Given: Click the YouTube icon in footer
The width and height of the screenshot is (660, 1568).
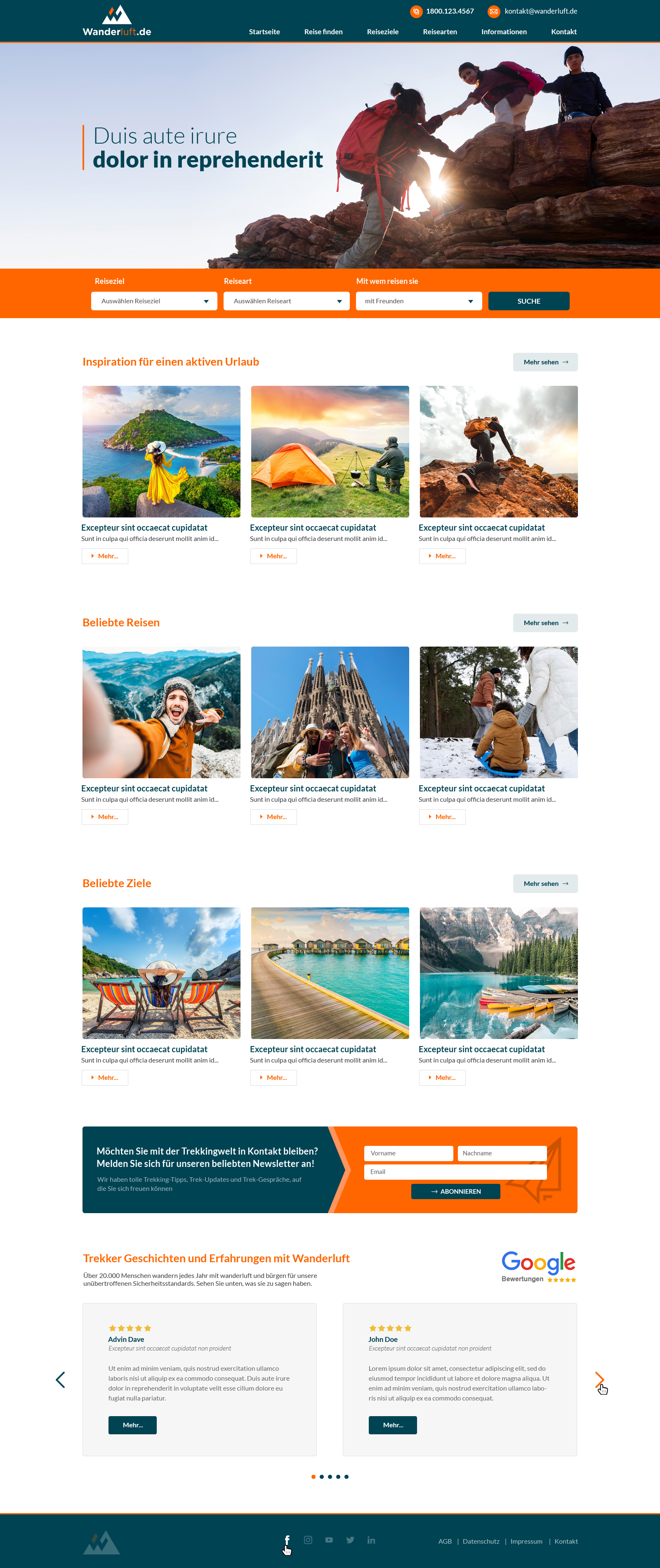Looking at the screenshot, I should tap(329, 1540).
